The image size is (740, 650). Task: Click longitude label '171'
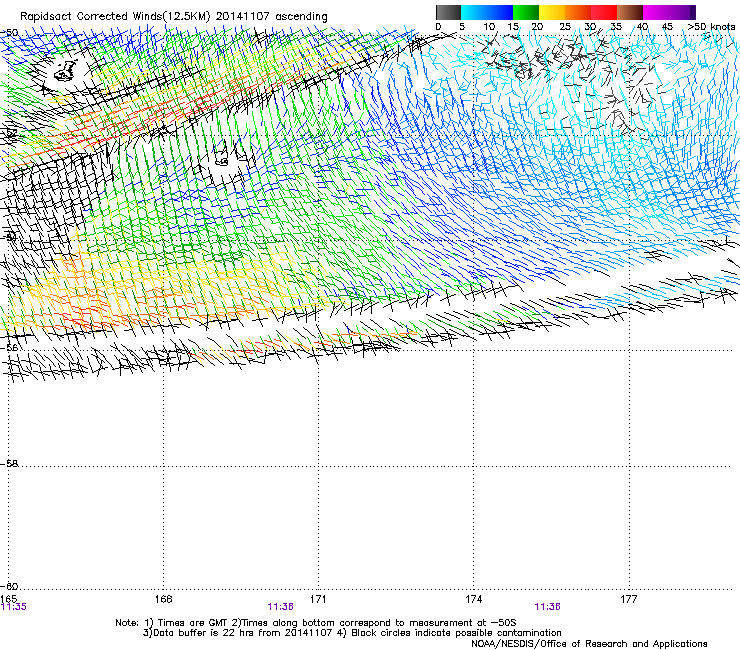point(318,599)
